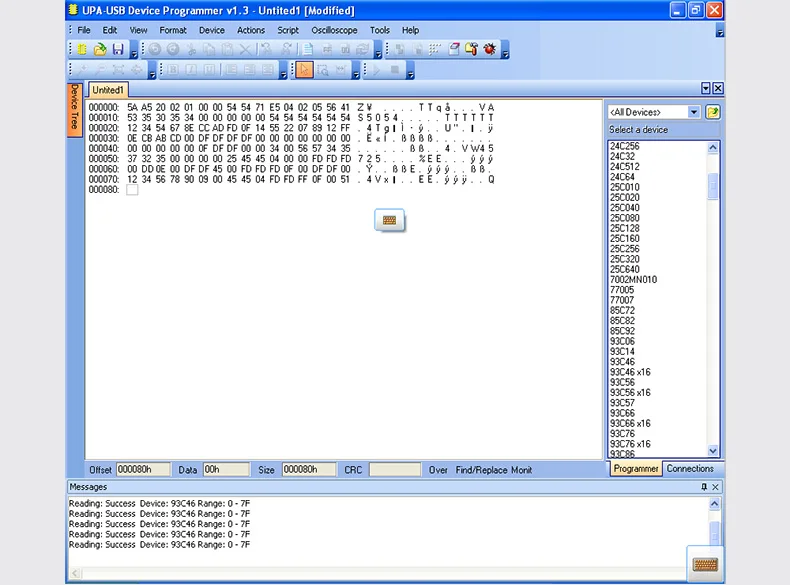Select the arrow pointer tool icon
The image size is (790, 585).
304,70
